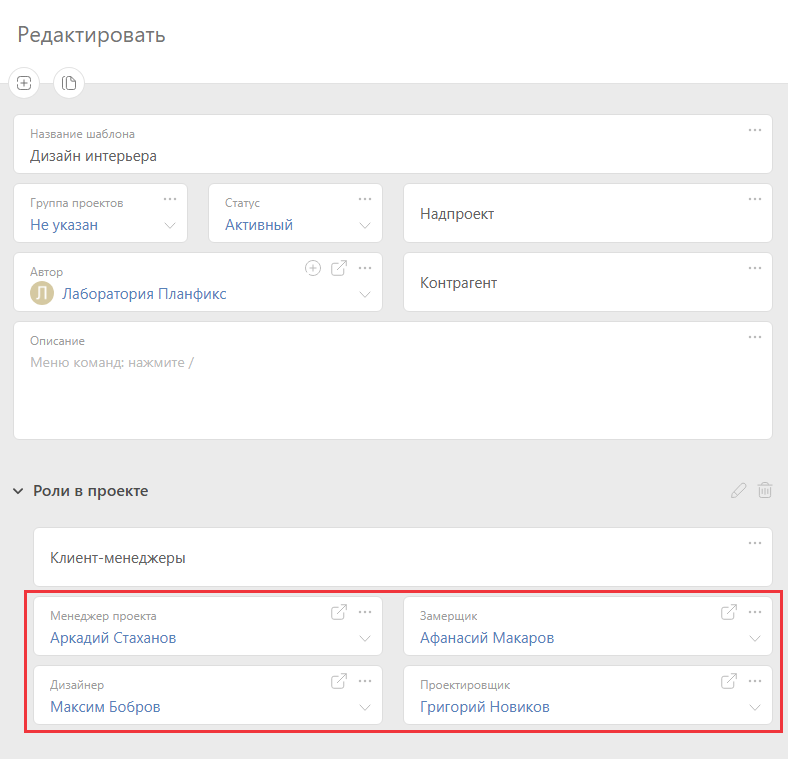Open Автор in new window icon
The height and width of the screenshot is (759, 788).
339,268
